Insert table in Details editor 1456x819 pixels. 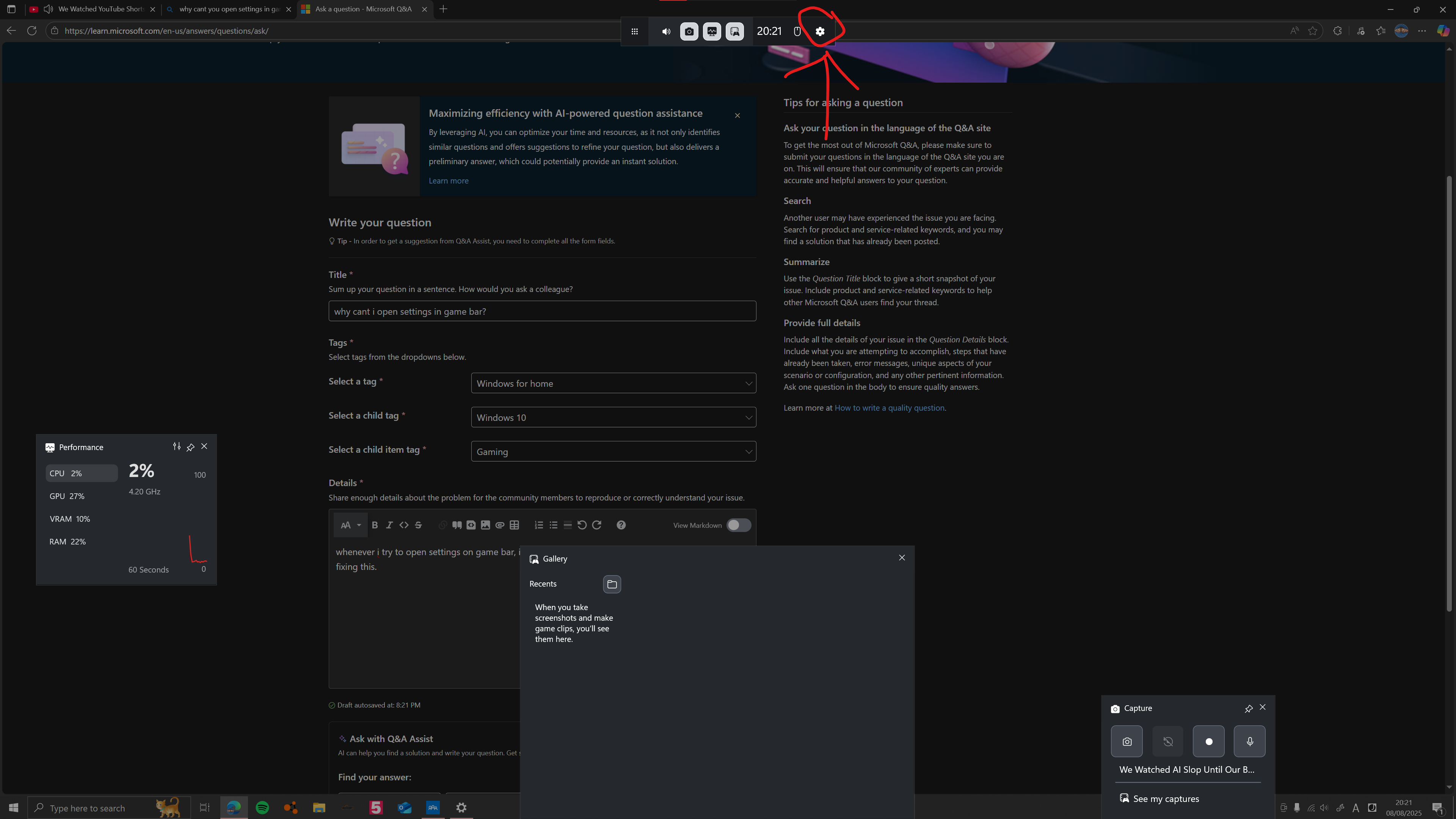(x=515, y=525)
